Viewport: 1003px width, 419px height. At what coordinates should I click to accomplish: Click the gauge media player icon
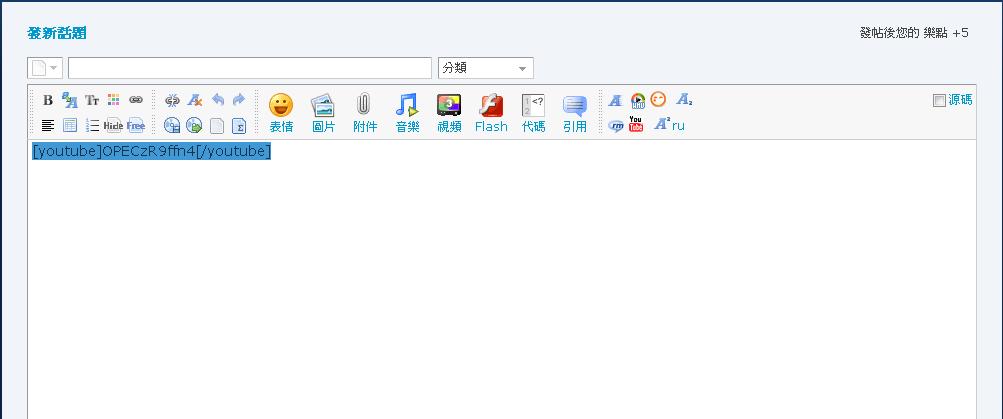click(637, 100)
